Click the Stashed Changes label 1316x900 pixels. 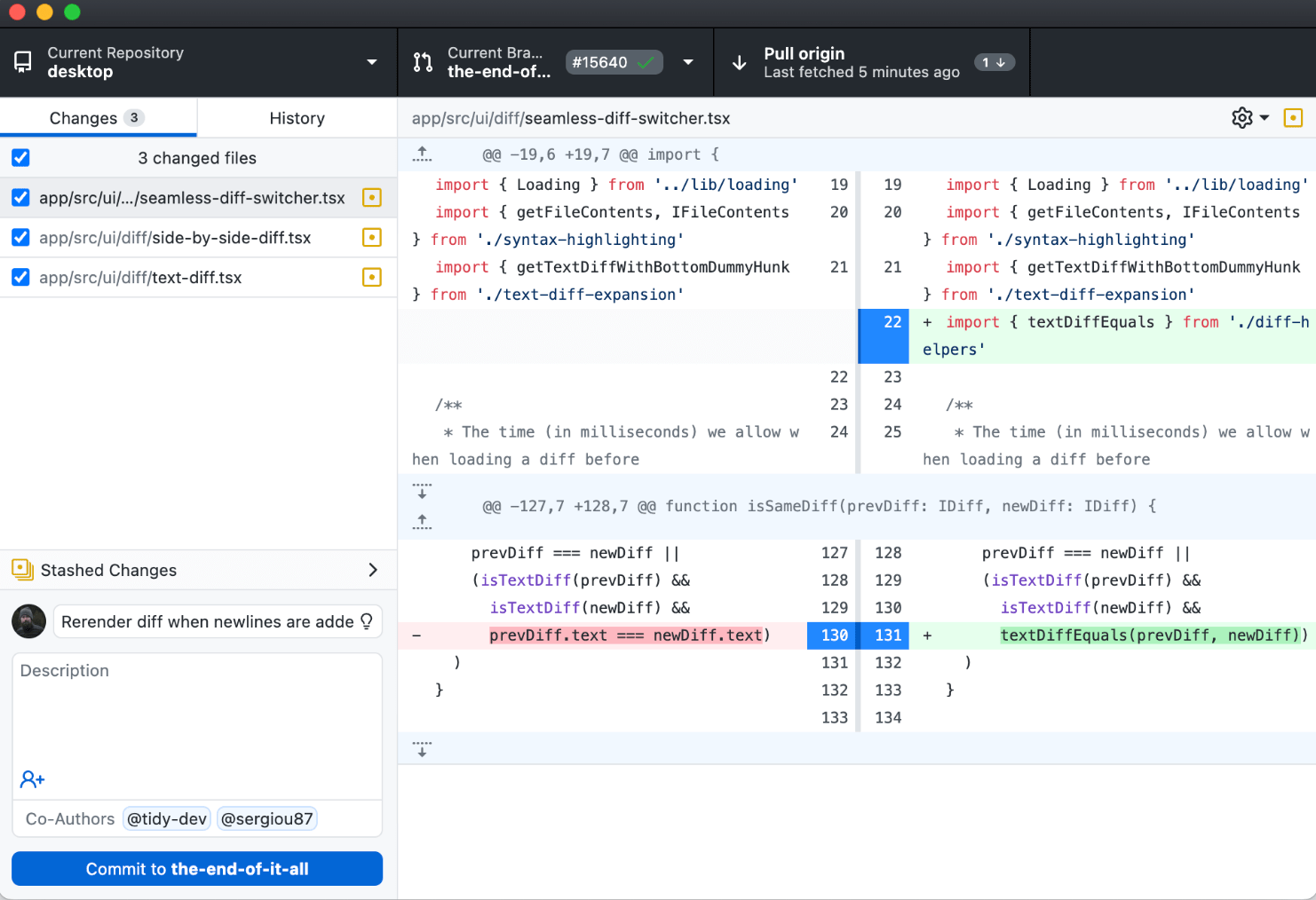[108, 570]
